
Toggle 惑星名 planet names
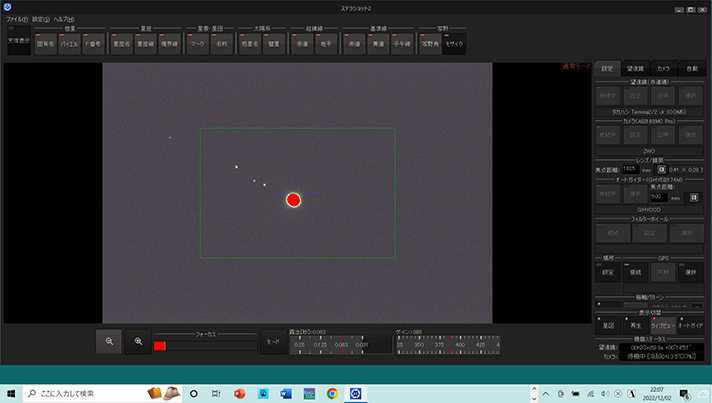[250, 44]
